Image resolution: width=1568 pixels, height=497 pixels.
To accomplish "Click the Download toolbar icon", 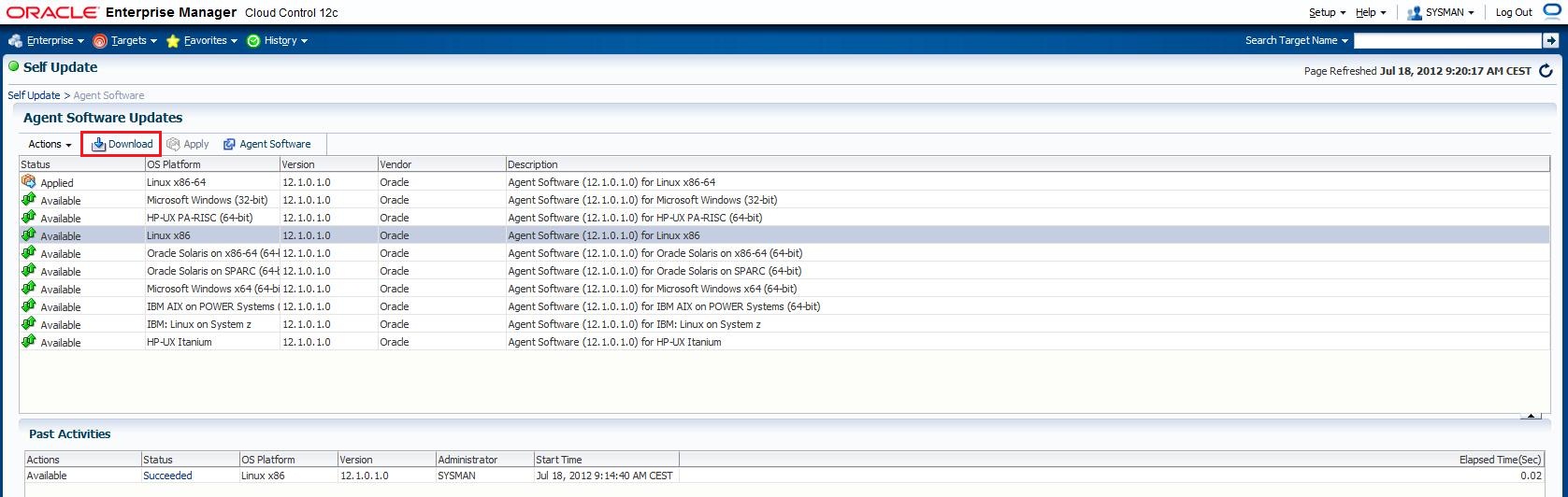I will pos(99,144).
